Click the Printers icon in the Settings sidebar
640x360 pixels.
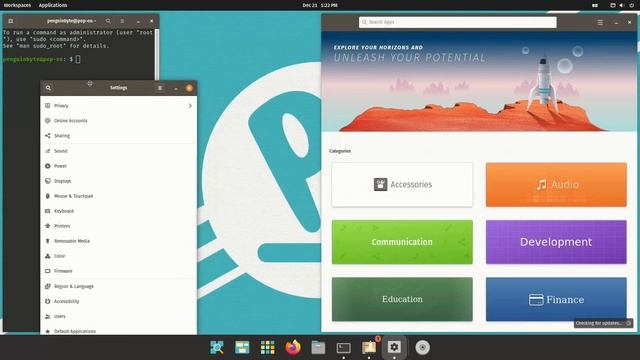(48, 226)
